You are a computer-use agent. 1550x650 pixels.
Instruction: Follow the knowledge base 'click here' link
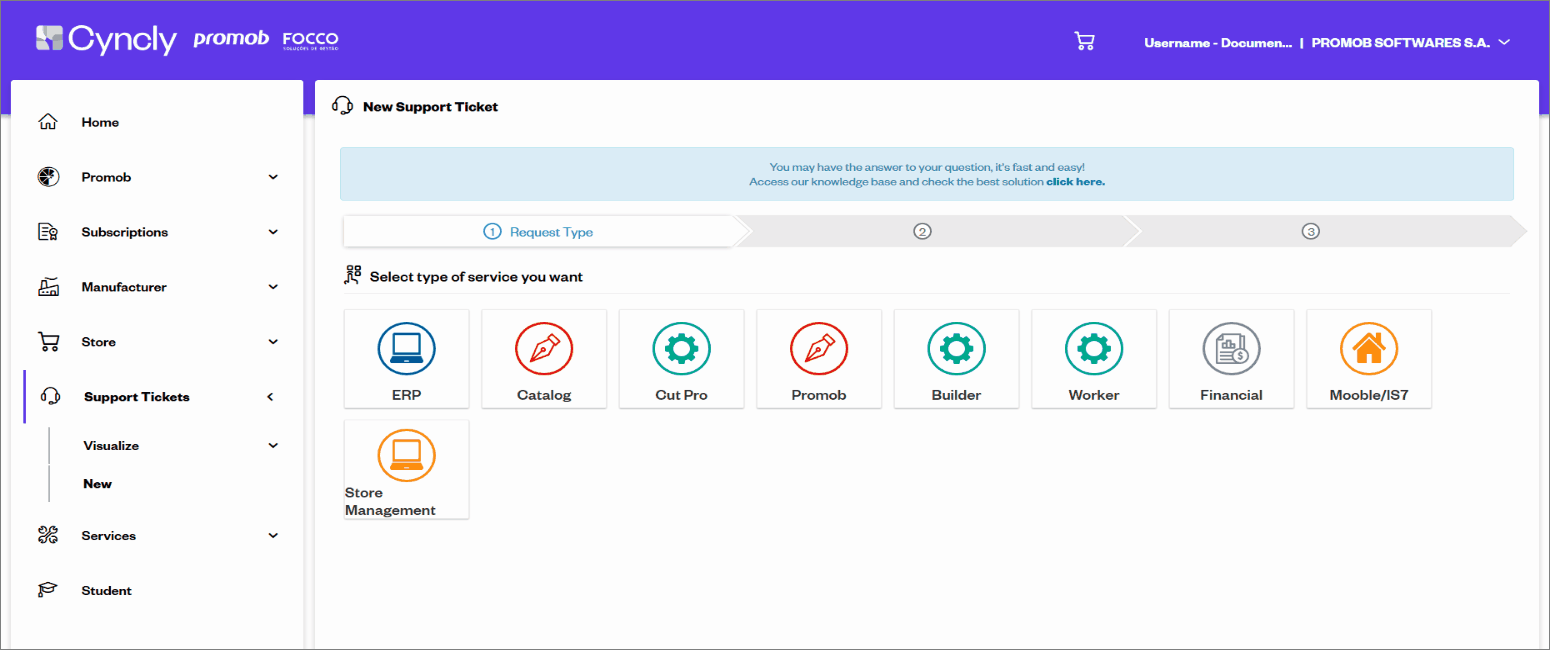tap(1075, 182)
